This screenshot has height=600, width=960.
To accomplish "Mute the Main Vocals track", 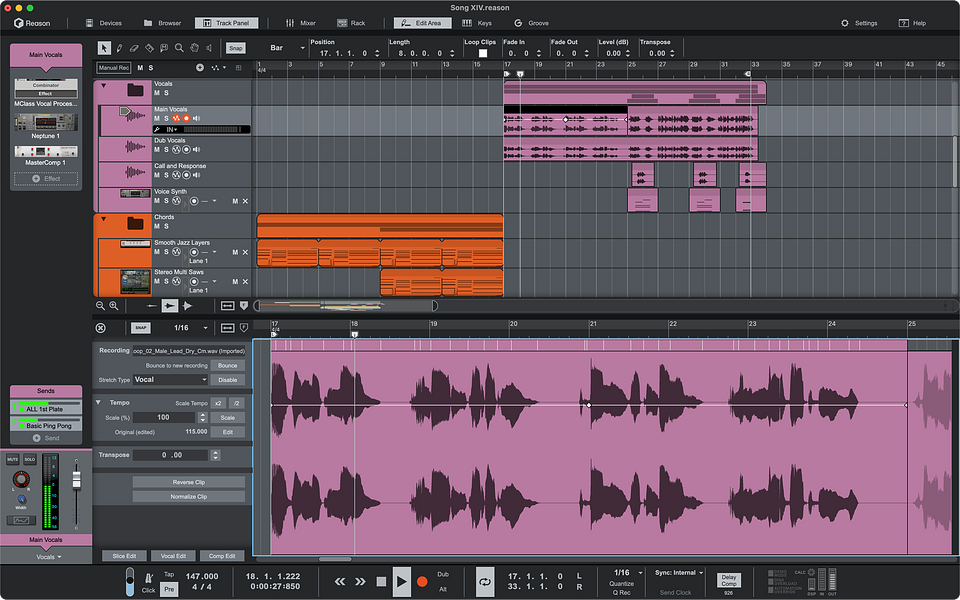I will pyautogui.click(x=157, y=118).
